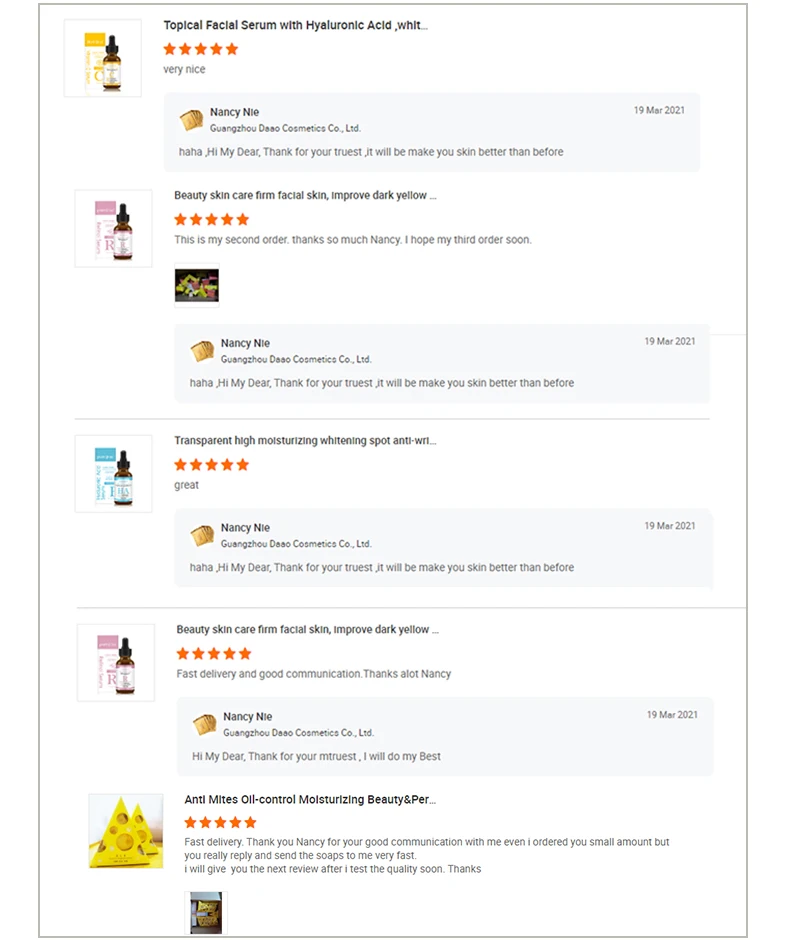
Task: Open 'Topical Facial Serum with Hyaluronic Acid' title
Action: click(x=295, y=25)
